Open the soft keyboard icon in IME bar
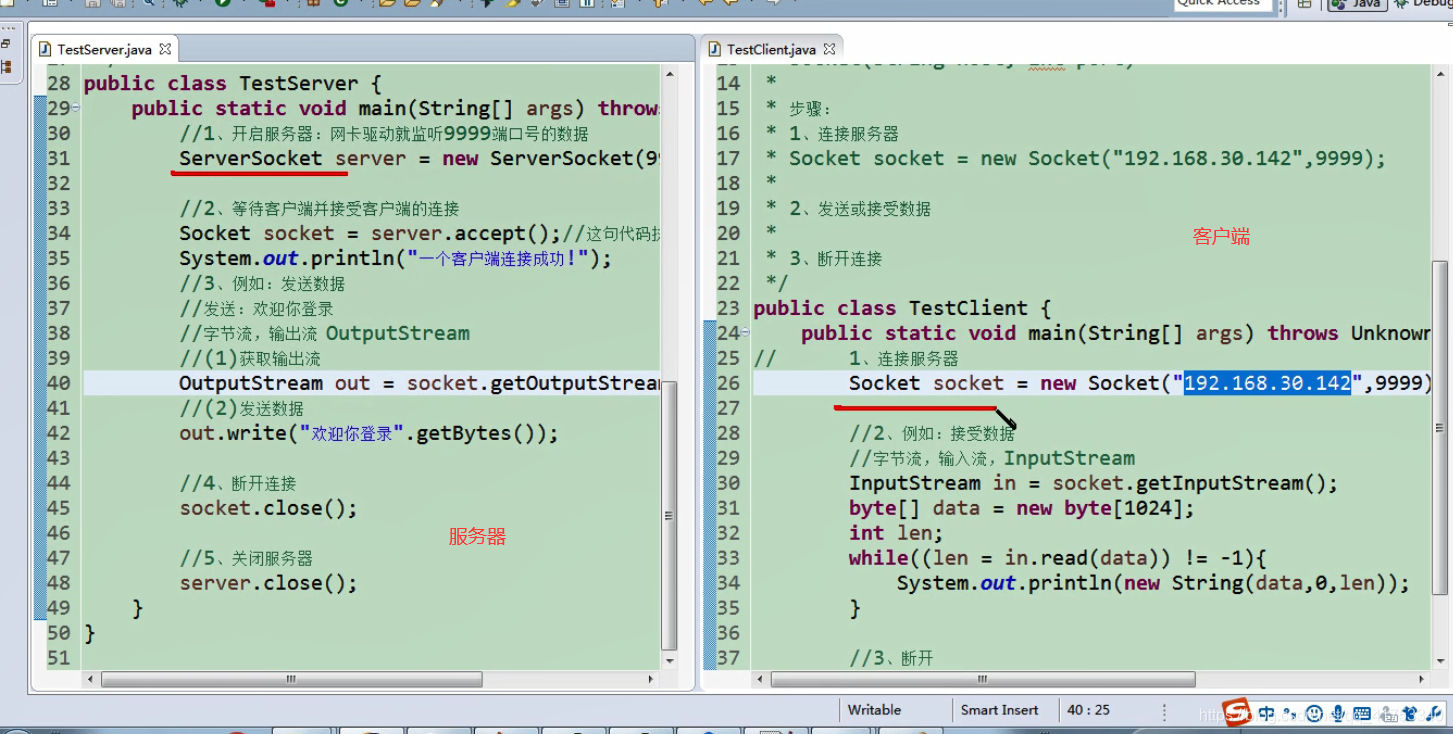 (1361, 714)
